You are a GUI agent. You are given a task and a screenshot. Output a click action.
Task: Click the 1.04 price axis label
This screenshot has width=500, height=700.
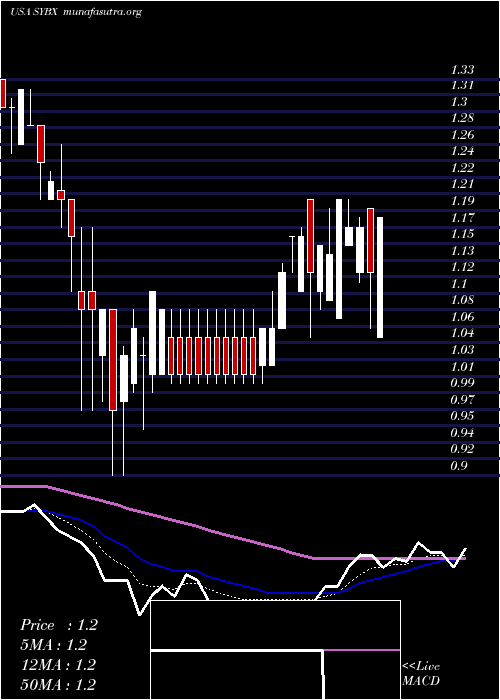pyautogui.click(x=462, y=333)
